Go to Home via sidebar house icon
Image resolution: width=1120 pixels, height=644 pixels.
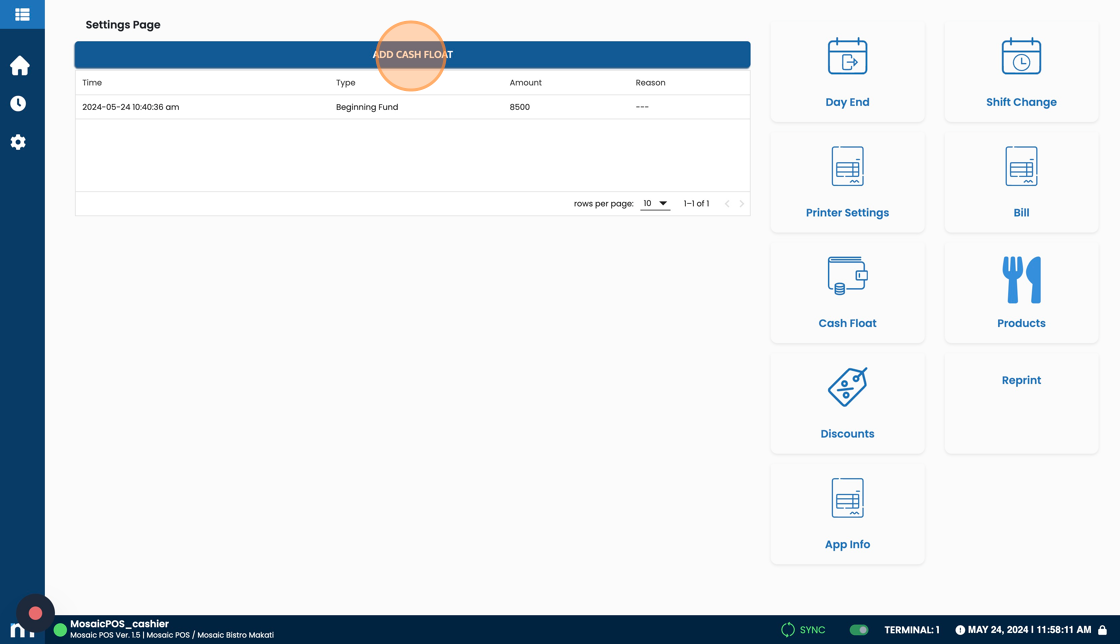point(19,66)
